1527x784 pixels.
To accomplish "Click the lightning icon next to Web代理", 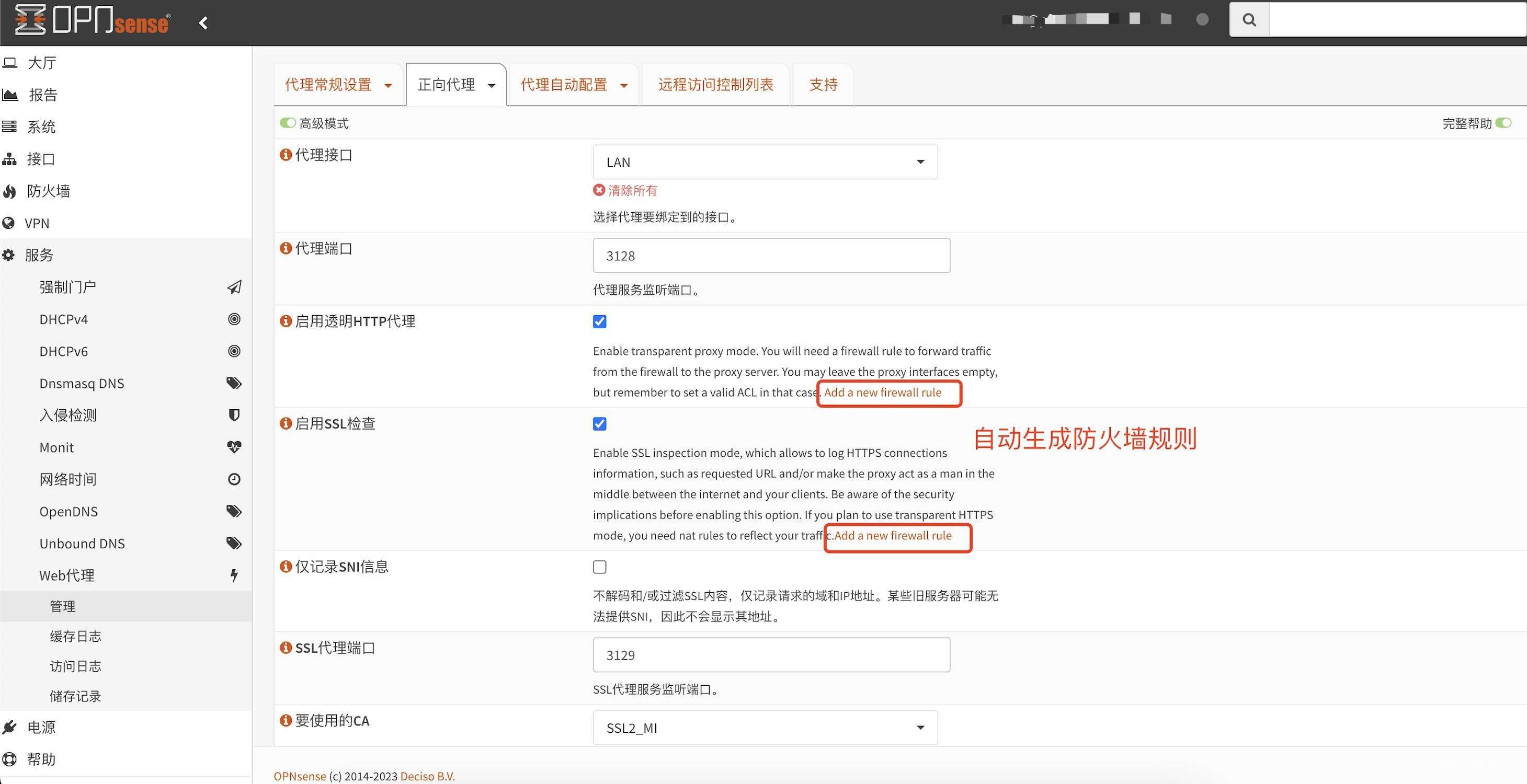I will 234,575.
